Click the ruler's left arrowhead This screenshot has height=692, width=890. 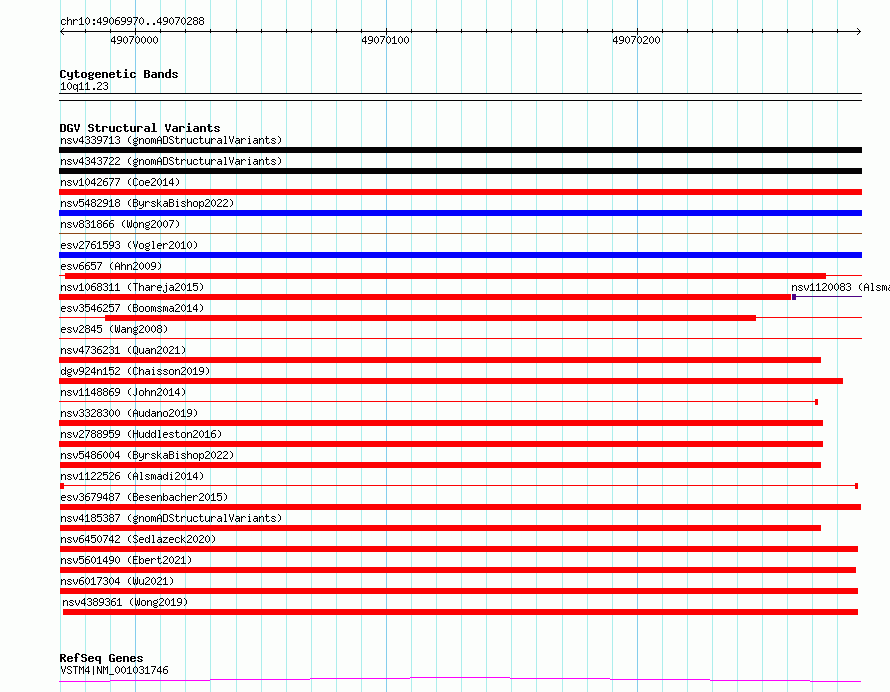pos(62,32)
